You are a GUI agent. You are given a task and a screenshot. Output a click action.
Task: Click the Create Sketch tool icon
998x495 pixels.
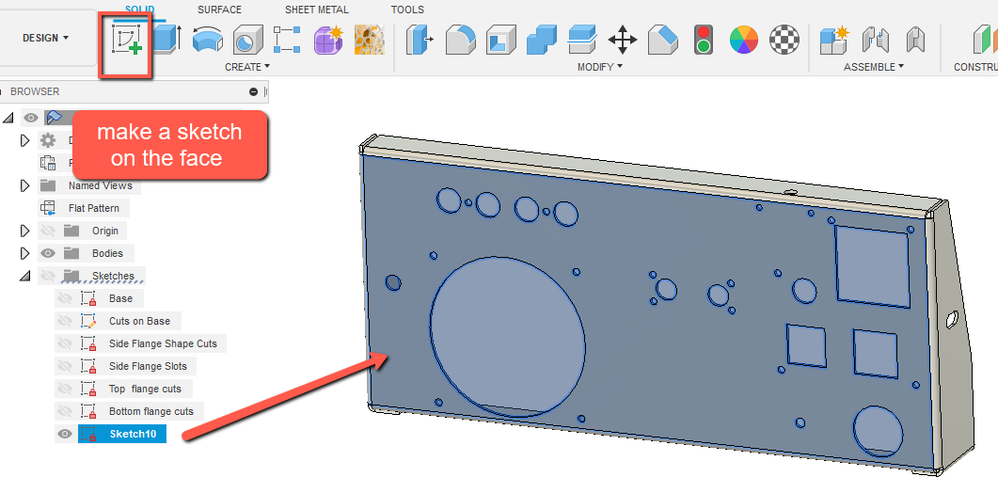click(x=126, y=39)
